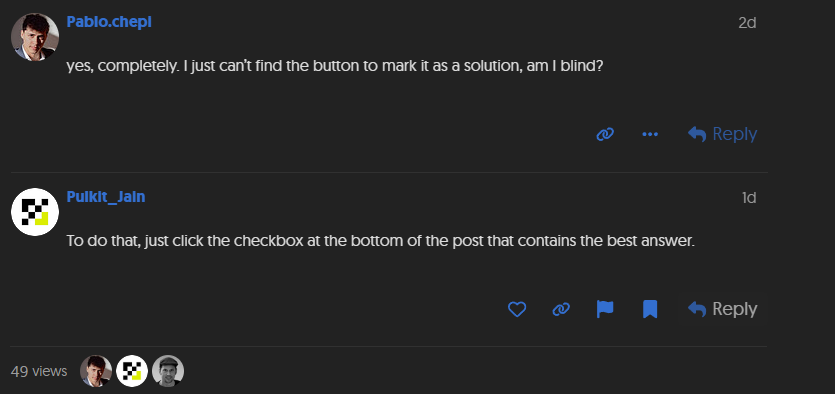Show more actions on Pablo.chepl's post
This screenshot has height=394, width=835.
pyautogui.click(x=650, y=134)
